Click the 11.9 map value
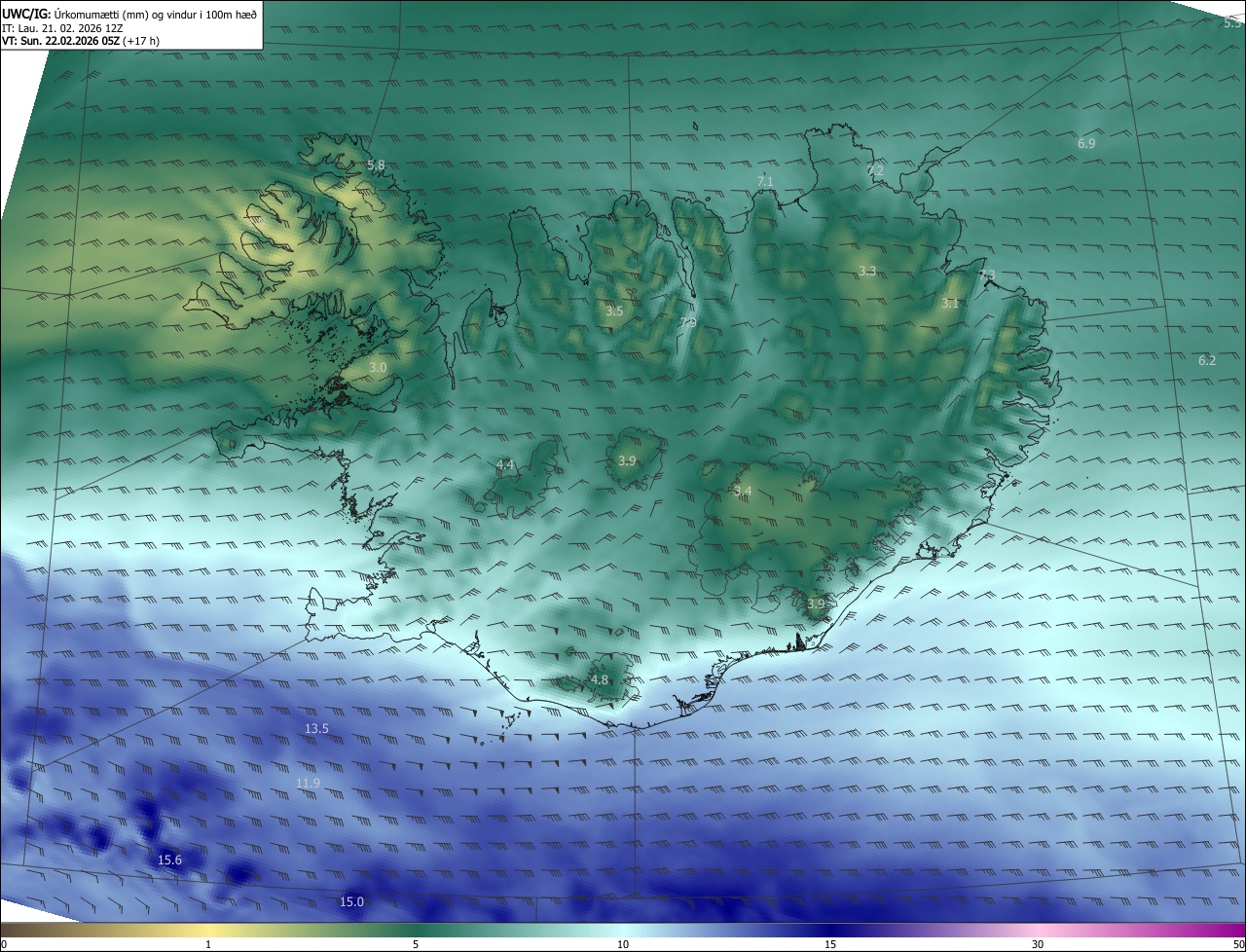1246x952 pixels. tap(308, 783)
